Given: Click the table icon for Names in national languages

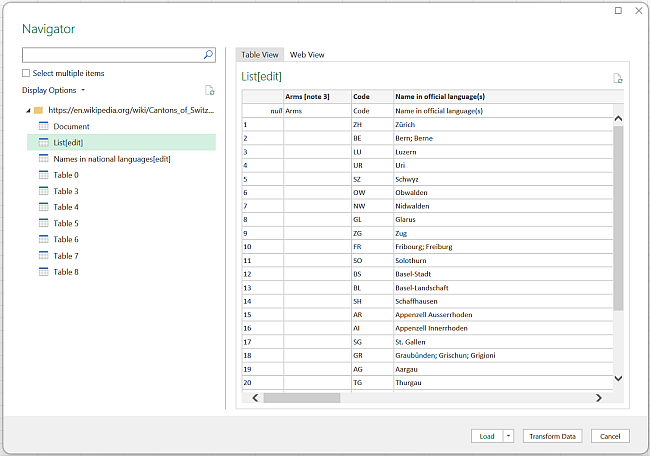Looking at the screenshot, I should [x=44, y=158].
